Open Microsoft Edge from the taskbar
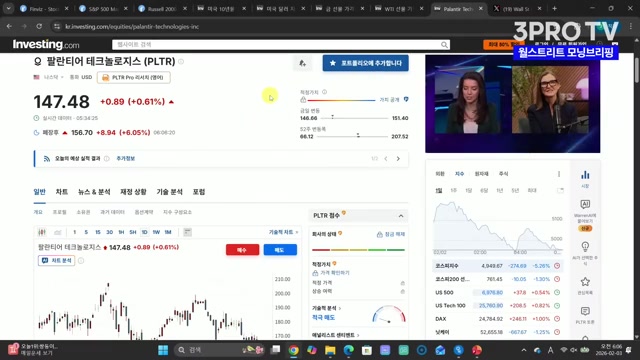This screenshot has width=640, height=360. pos(349,350)
